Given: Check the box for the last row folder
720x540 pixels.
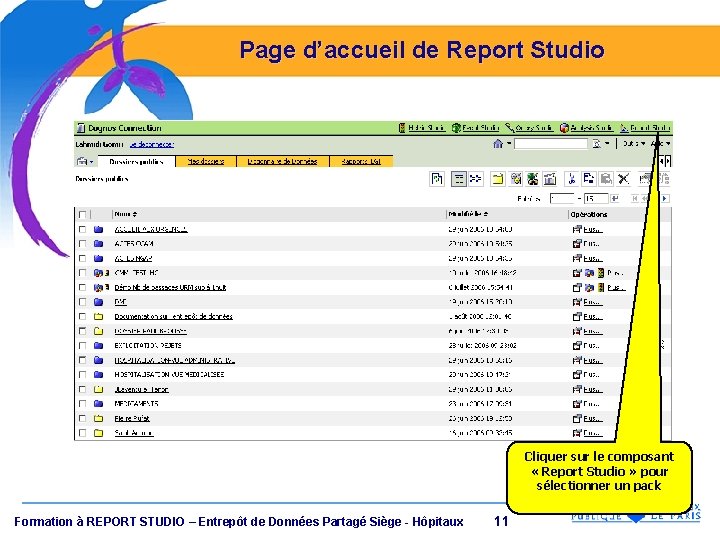Looking at the screenshot, I should click(x=82, y=433).
